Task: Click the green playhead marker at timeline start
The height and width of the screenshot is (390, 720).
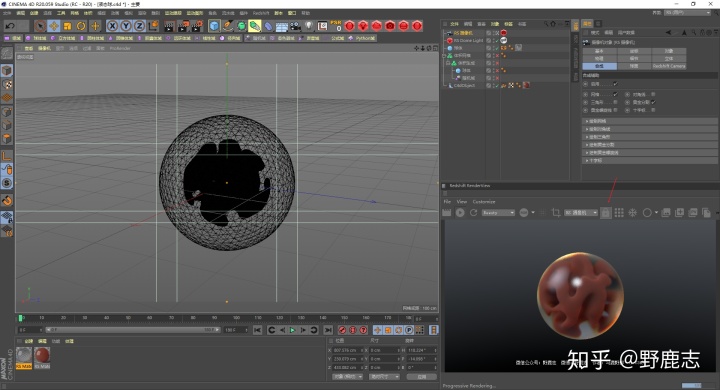Action: click(20, 318)
